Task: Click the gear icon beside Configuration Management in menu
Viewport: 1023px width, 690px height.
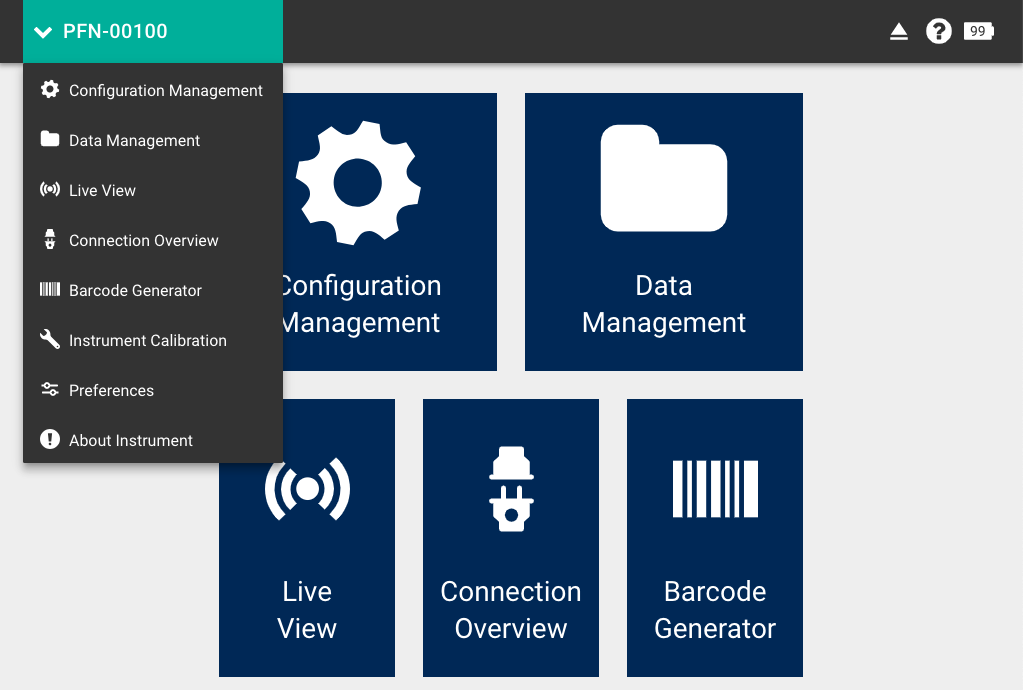Action: tap(49, 90)
